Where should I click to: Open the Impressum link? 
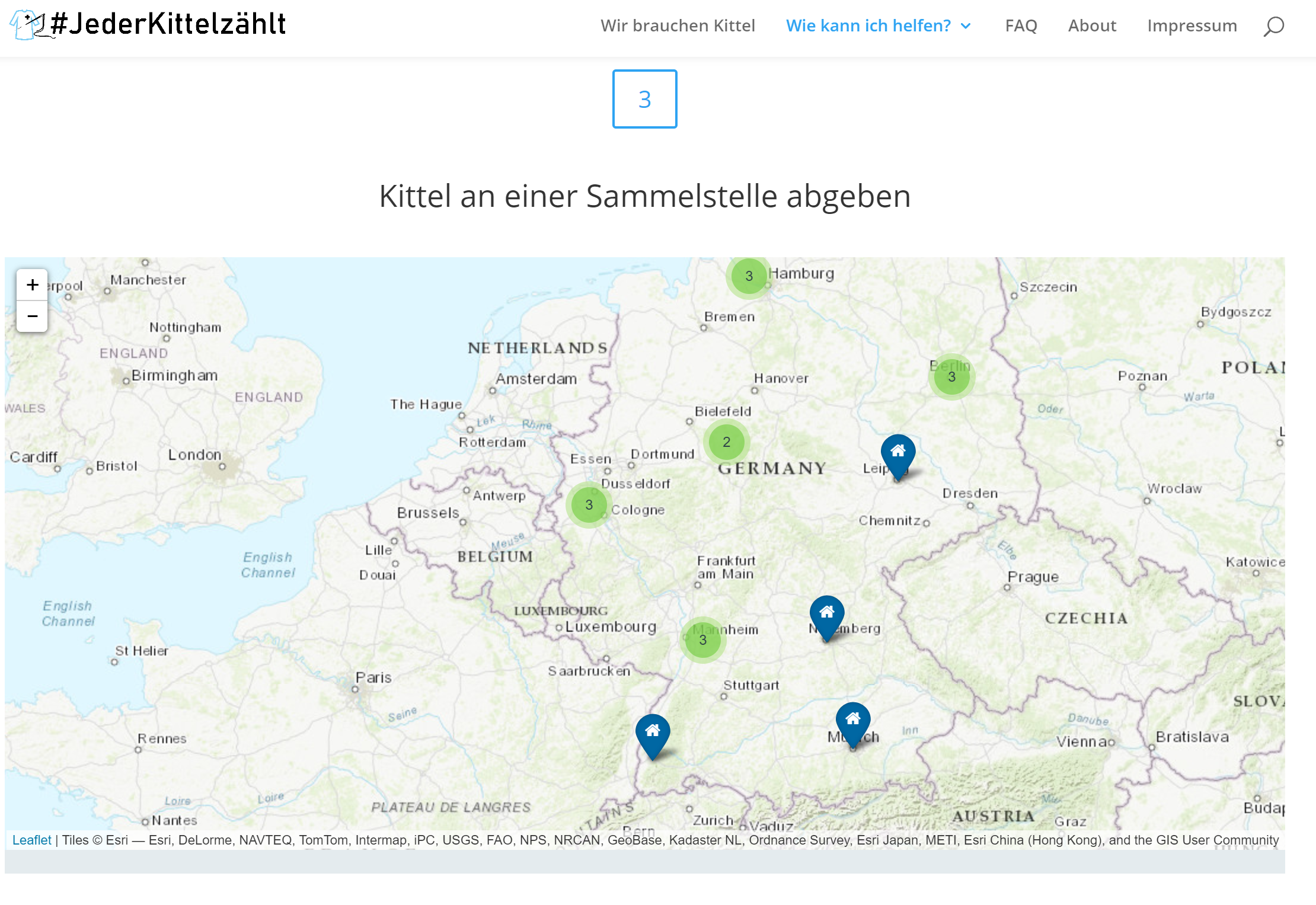(x=1192, y=26)
